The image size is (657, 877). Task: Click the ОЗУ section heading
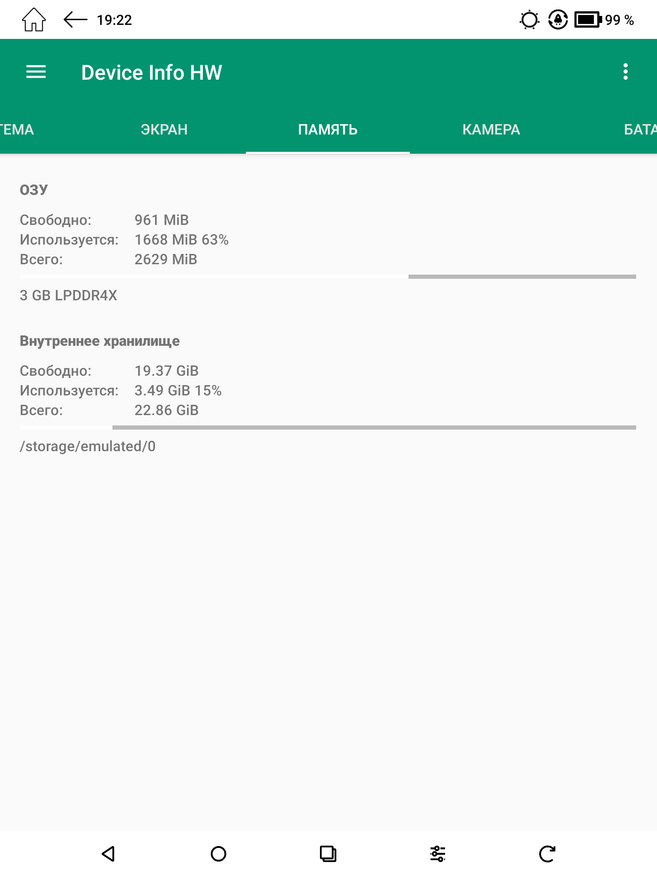(34, 190)
